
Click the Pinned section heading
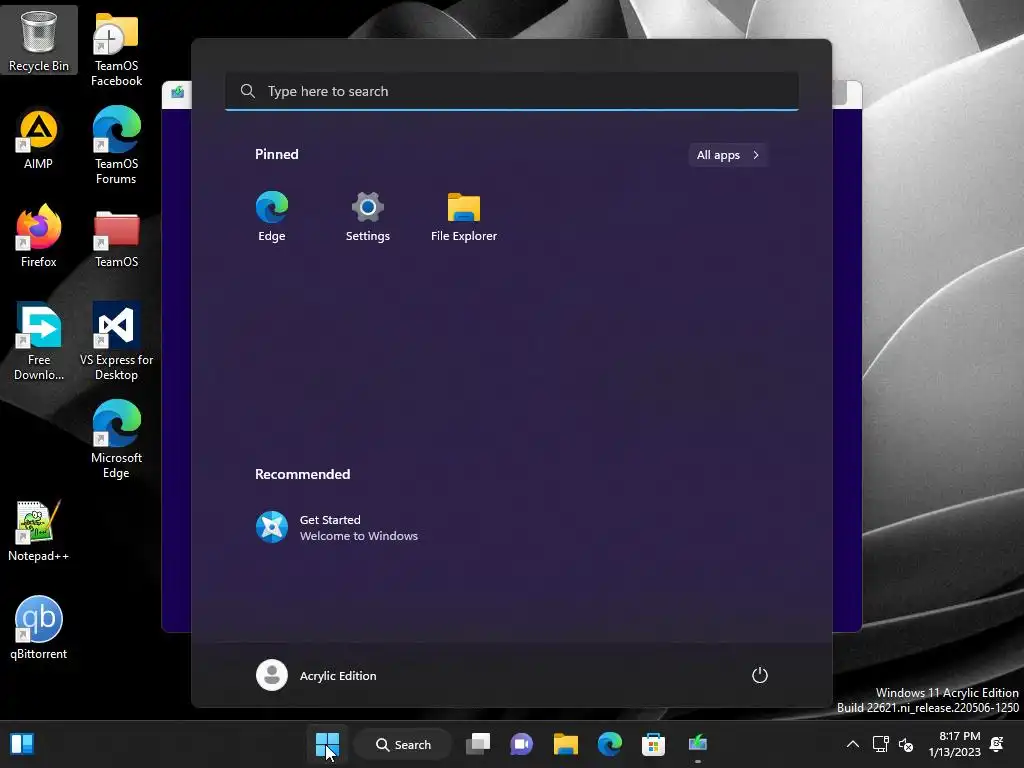tap(277, 154)
